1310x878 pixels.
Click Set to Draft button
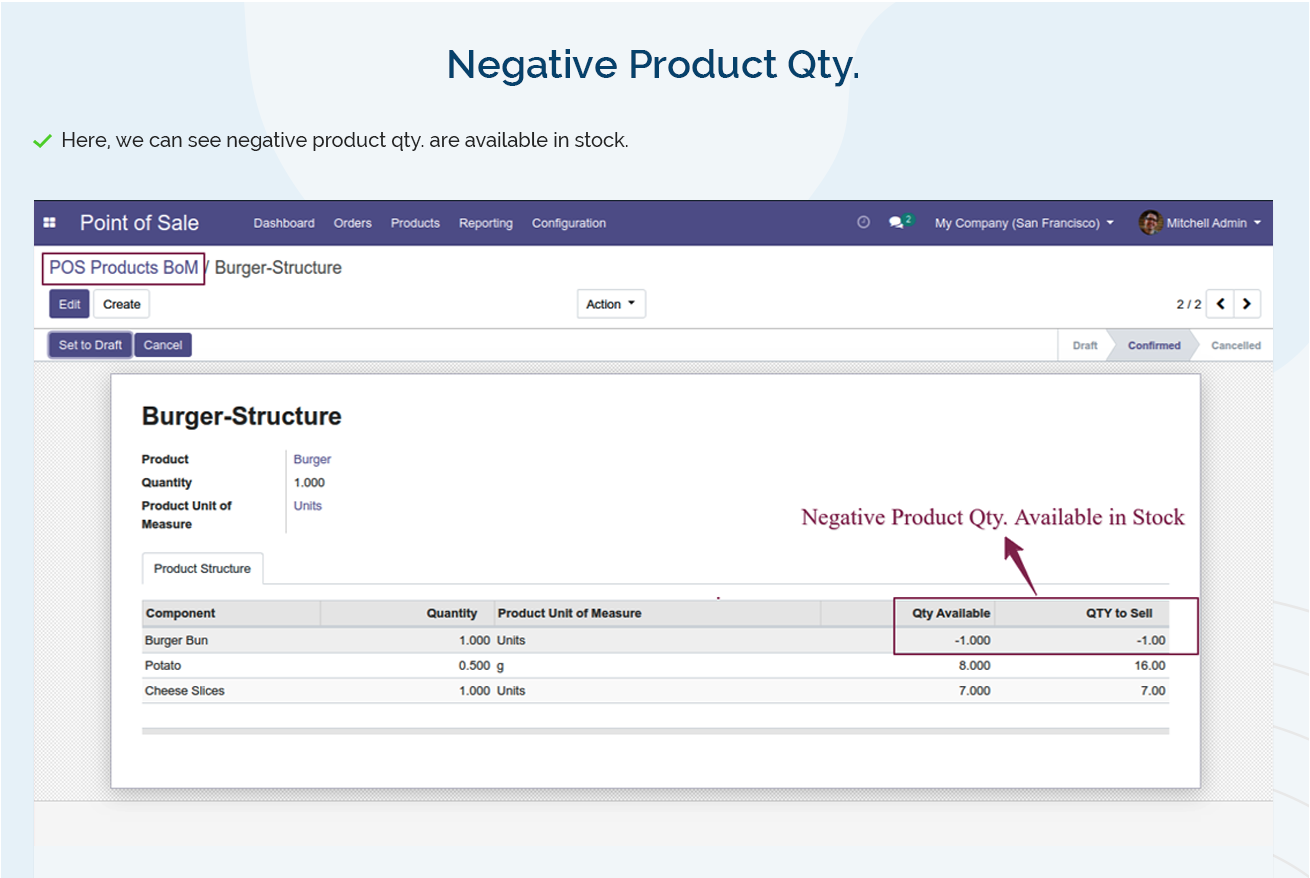click(90, 345)
